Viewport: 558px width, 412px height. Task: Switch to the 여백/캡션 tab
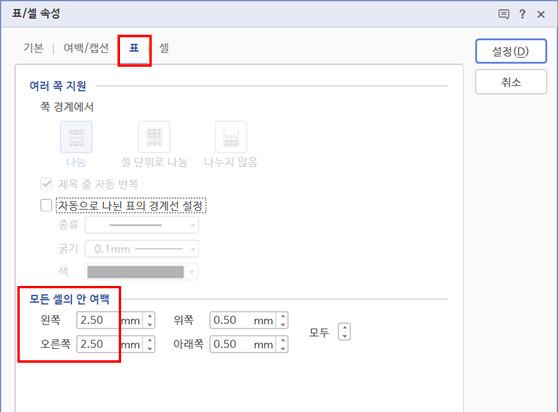(x=86, y=48)
